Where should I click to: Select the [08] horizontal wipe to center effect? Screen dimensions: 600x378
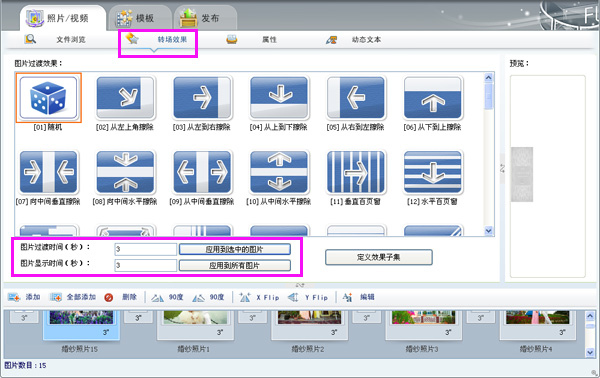tap(126, 172)
